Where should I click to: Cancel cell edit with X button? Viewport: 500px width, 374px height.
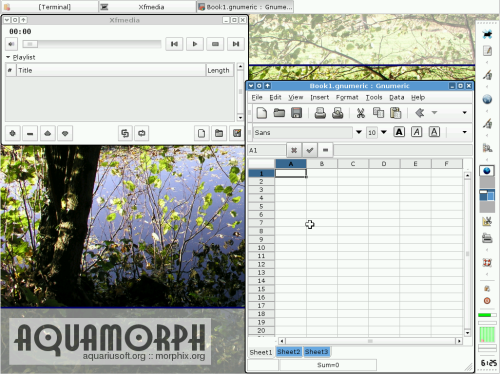tap(294, 150)
